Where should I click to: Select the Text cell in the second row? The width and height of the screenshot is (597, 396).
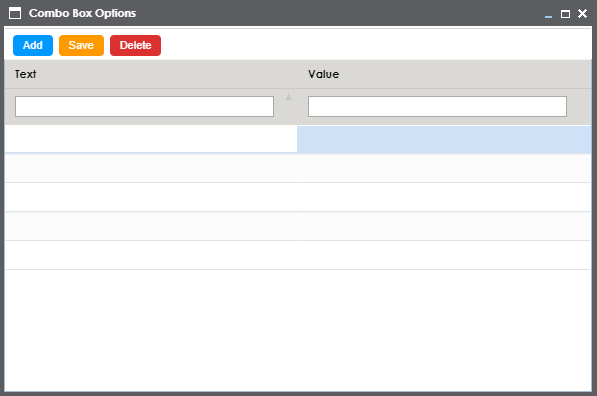151,168
